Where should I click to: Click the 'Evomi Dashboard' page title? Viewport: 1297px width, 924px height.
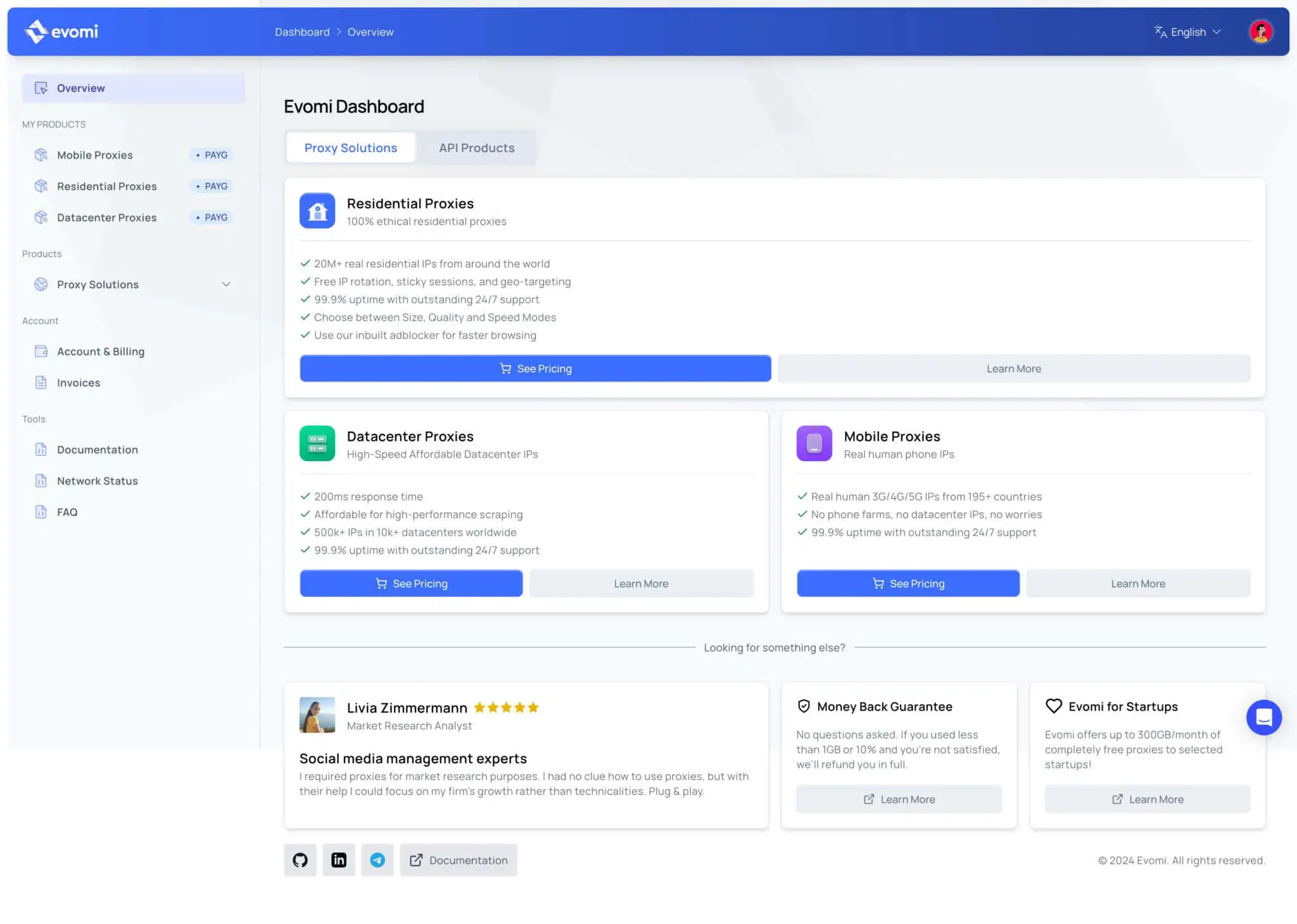click(x=354, y=106)
